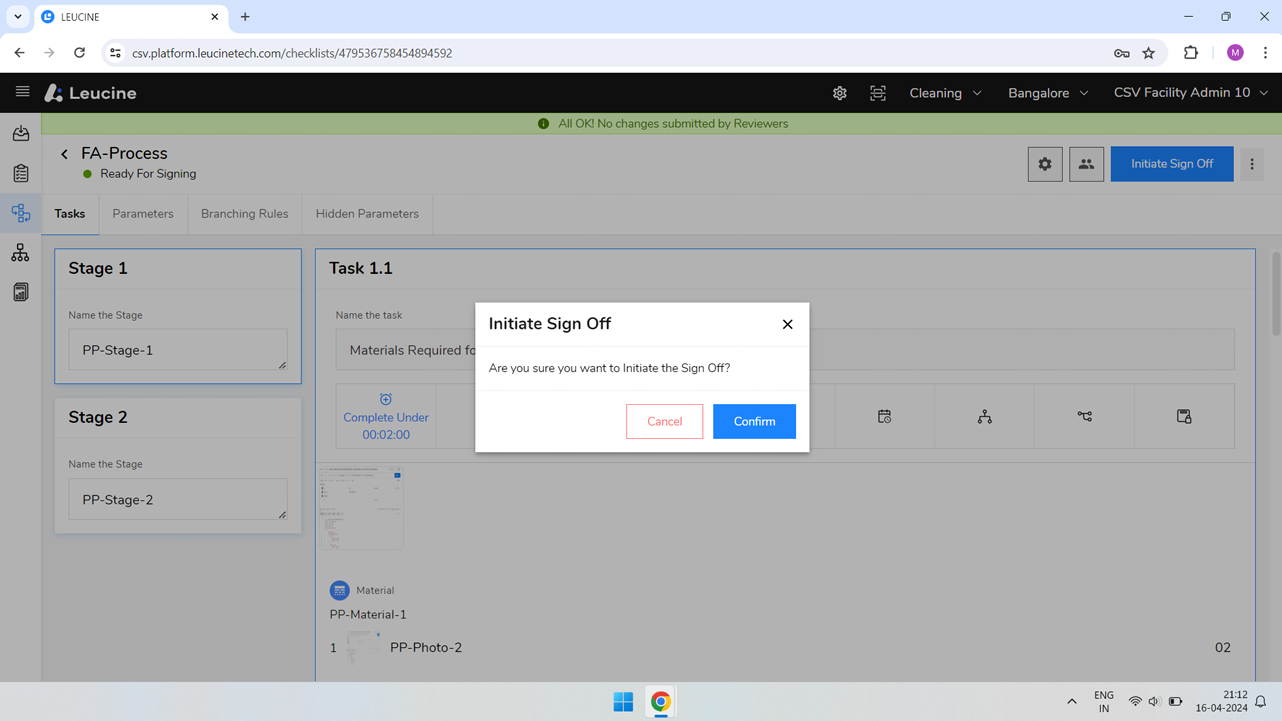The height and width of the screenshot is (721, 1282).
Task: Click the QR scan icon in top bar
Action: point(877,93)
